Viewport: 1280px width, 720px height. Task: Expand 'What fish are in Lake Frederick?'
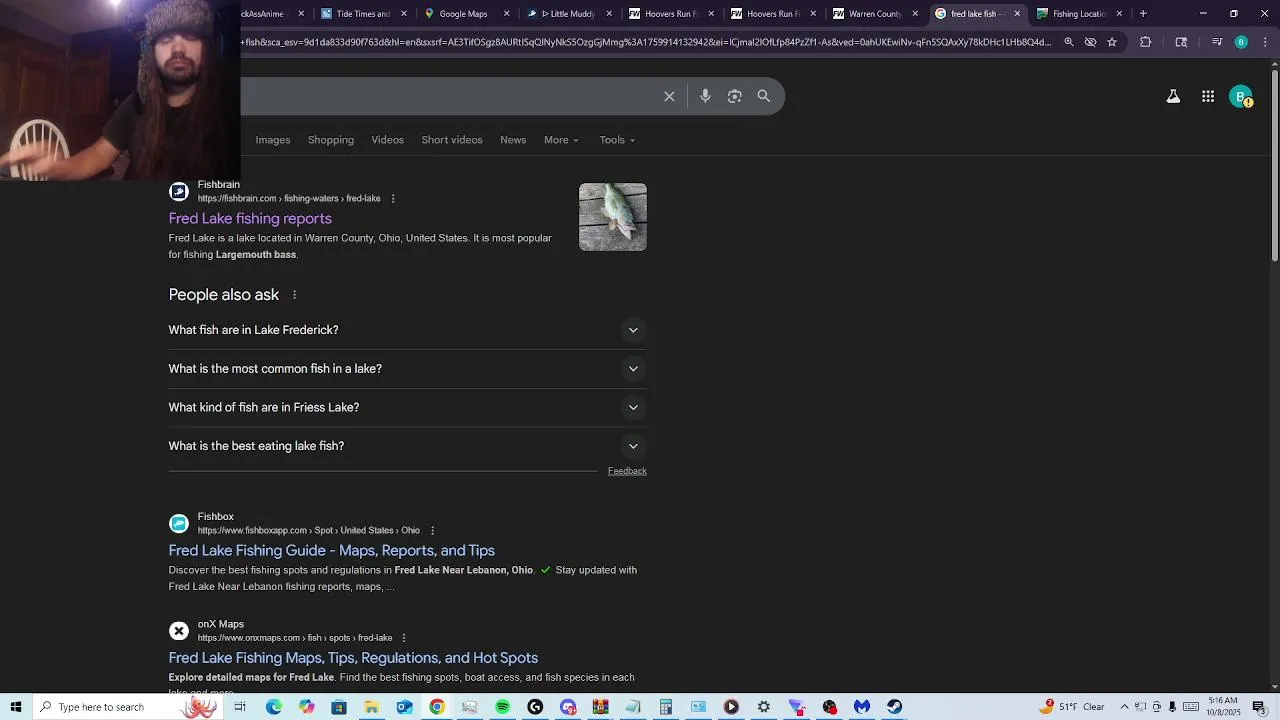(407, 330)
